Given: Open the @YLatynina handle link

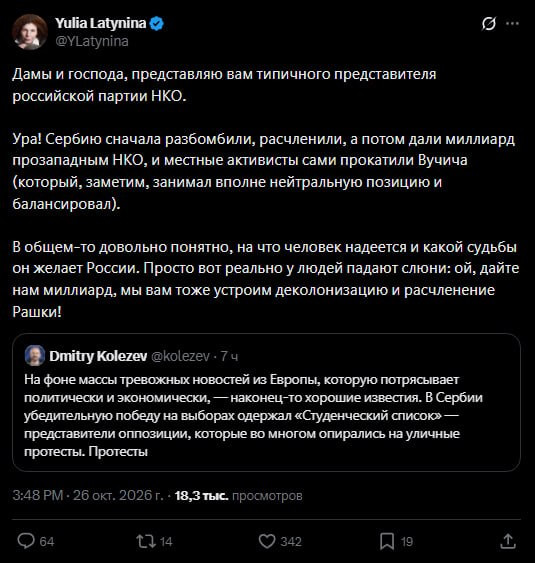Looking at the screenshot, I should (x=92, y=41).
